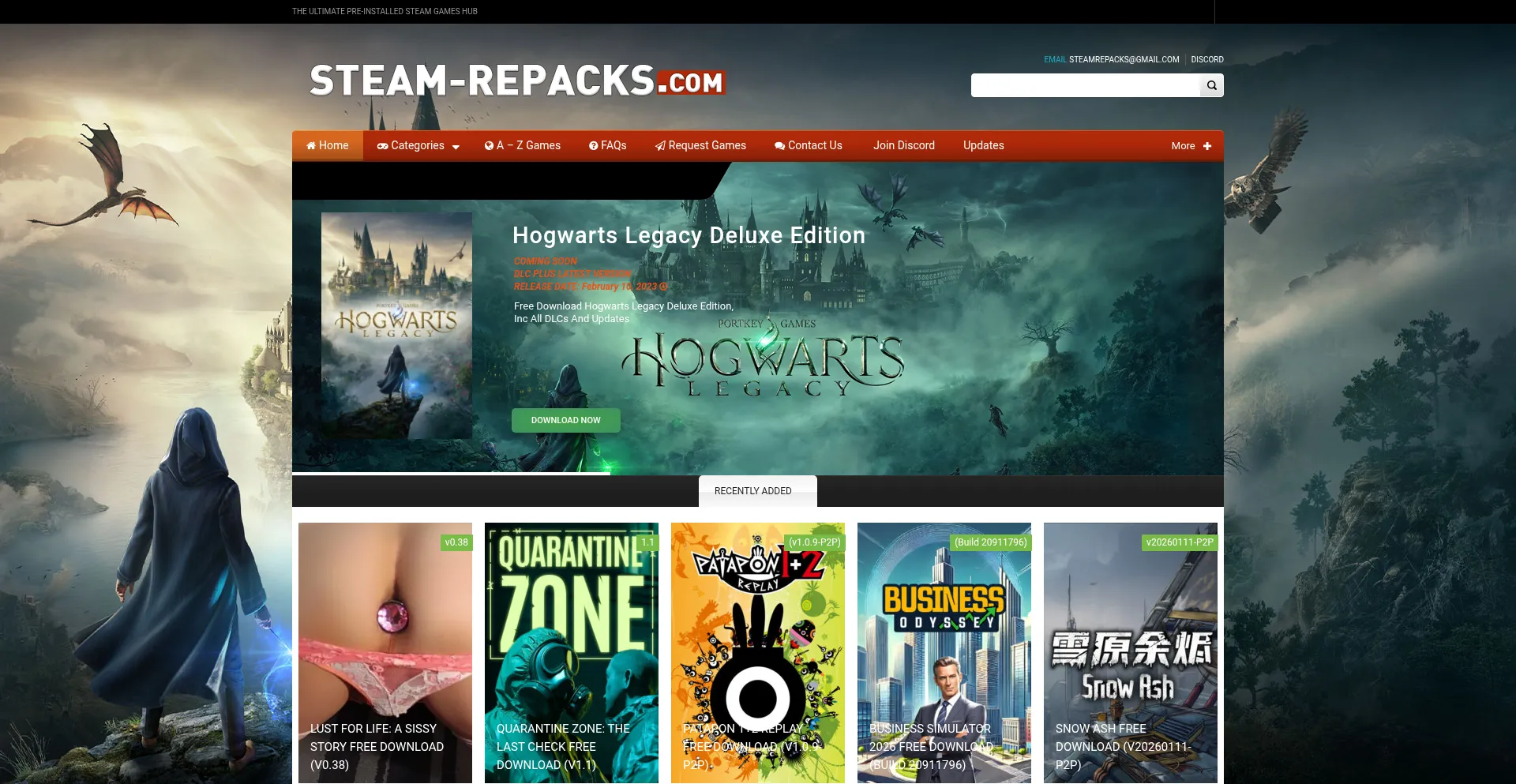Open the Updates page from the navbar
The width and height of the screenshot is (1516, 784).
(983, 145)
